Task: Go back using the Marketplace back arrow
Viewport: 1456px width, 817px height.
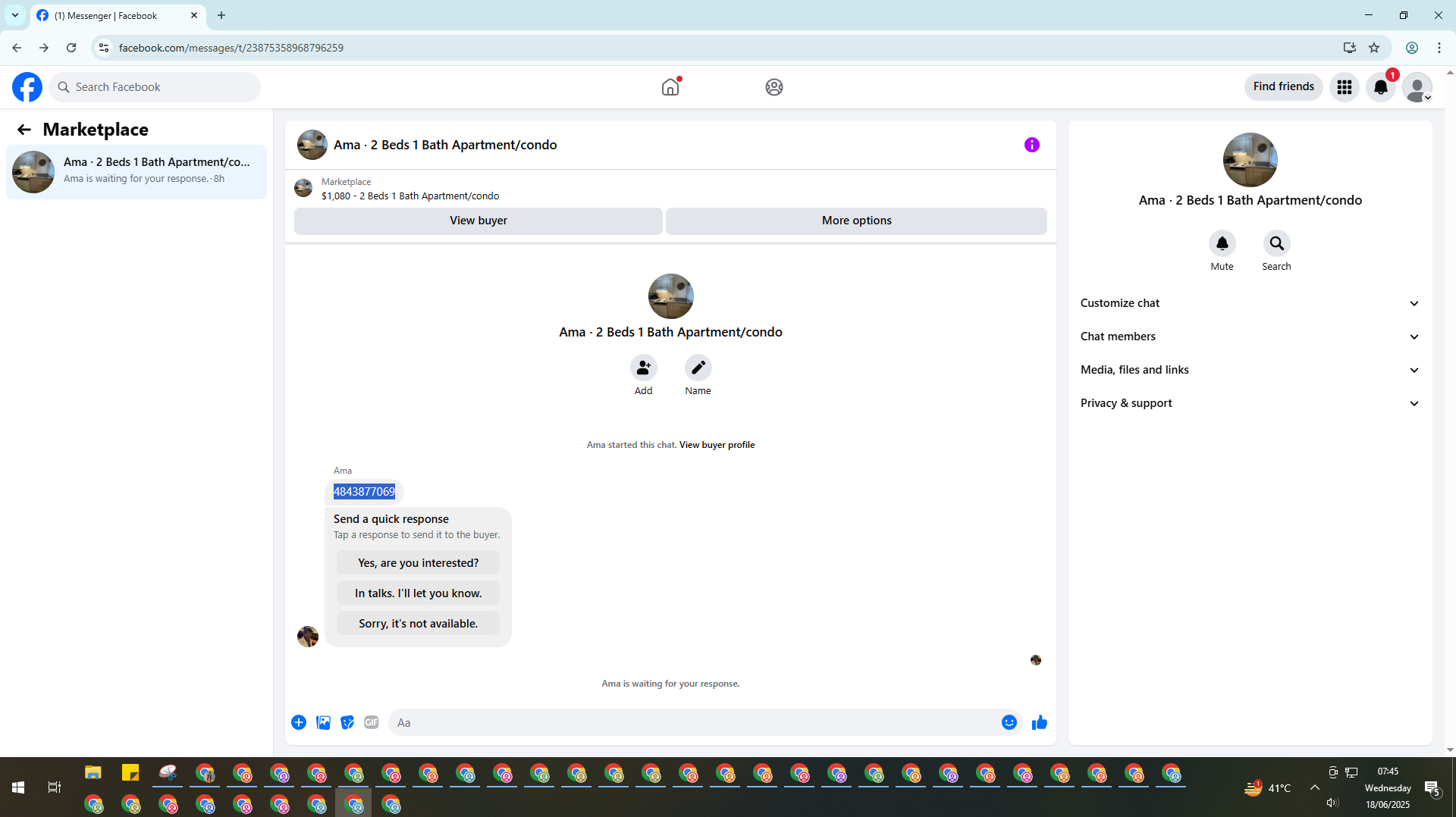Action: click(24, 130)
